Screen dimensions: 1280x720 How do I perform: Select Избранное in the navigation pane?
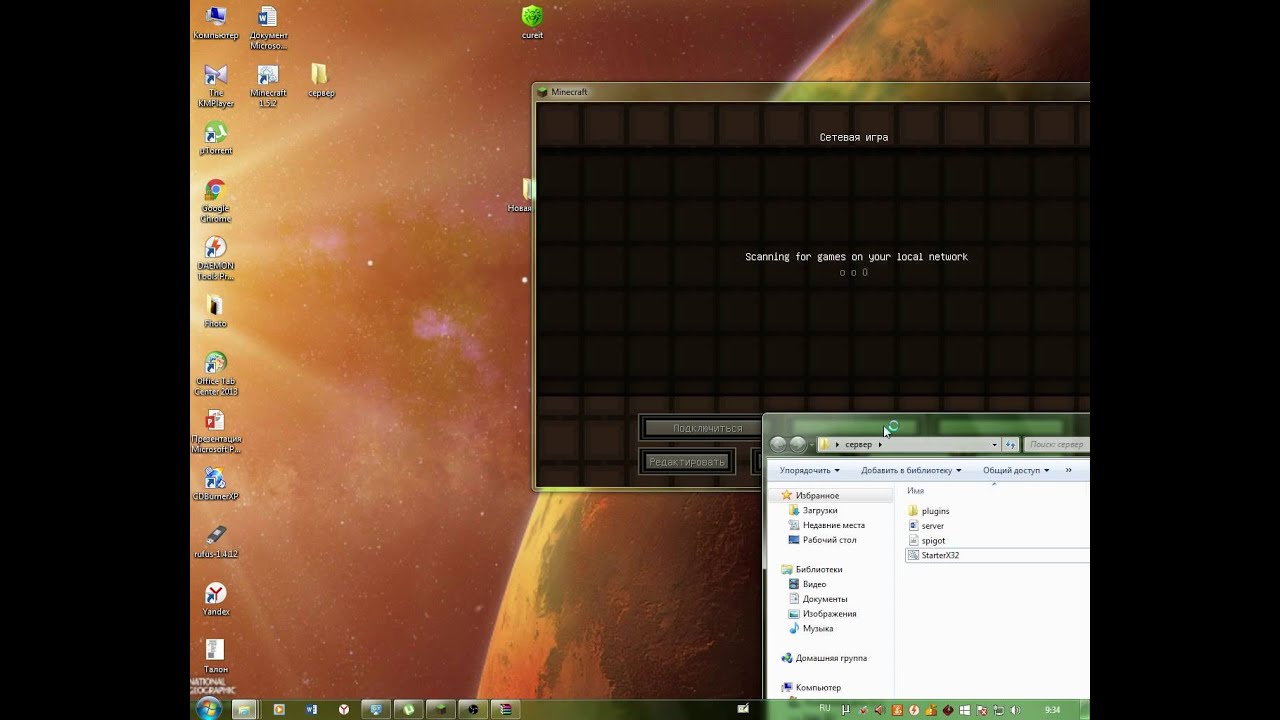click(817, 496)
